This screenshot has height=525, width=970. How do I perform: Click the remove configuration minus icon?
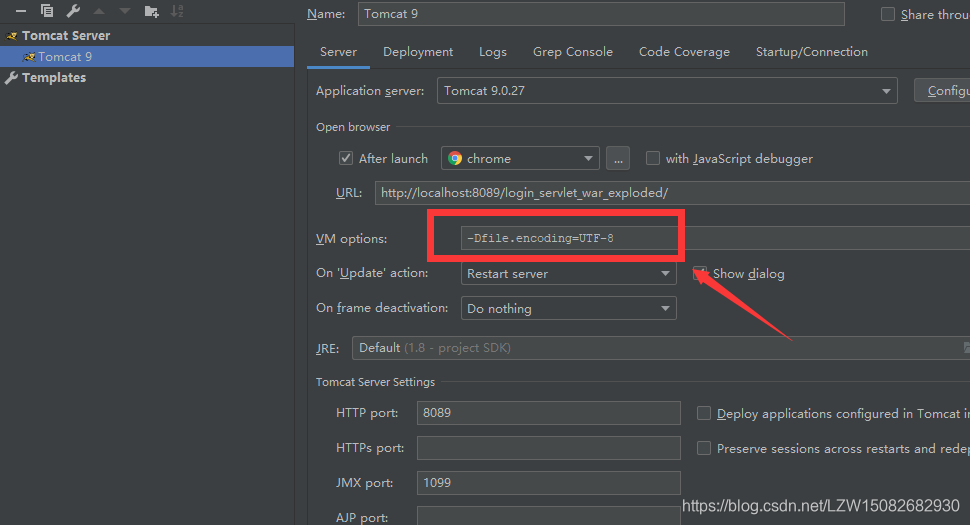pos(20,11)
